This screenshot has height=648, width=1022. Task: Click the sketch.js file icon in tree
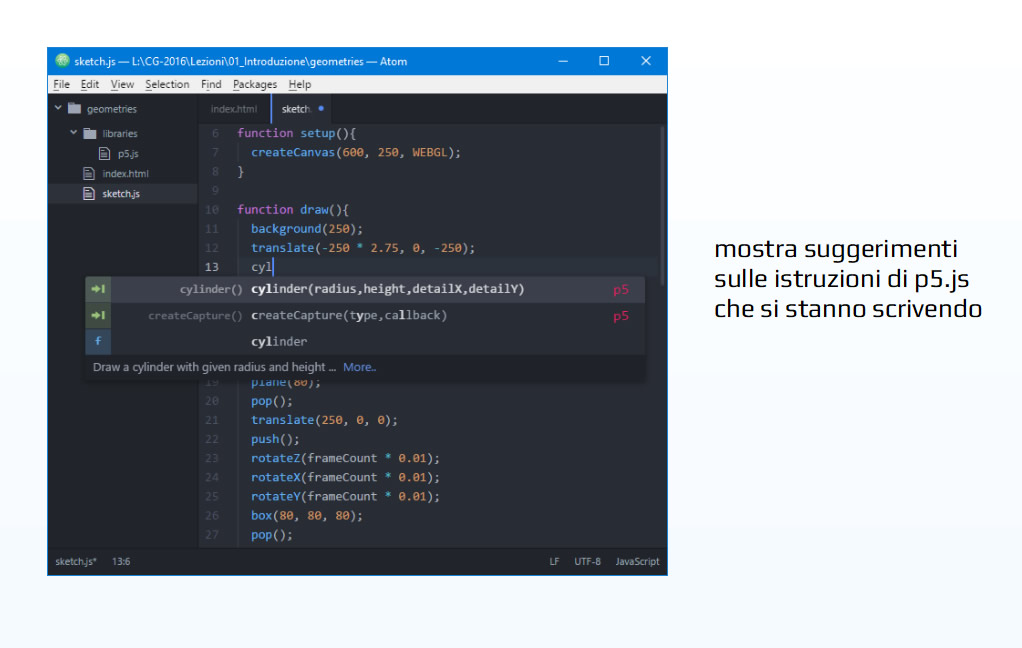pos(89,193)
